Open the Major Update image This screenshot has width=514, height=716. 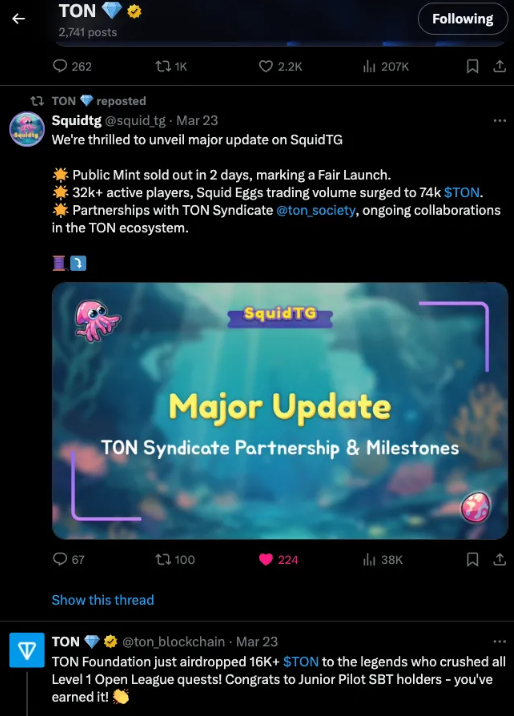pos(280,411)
